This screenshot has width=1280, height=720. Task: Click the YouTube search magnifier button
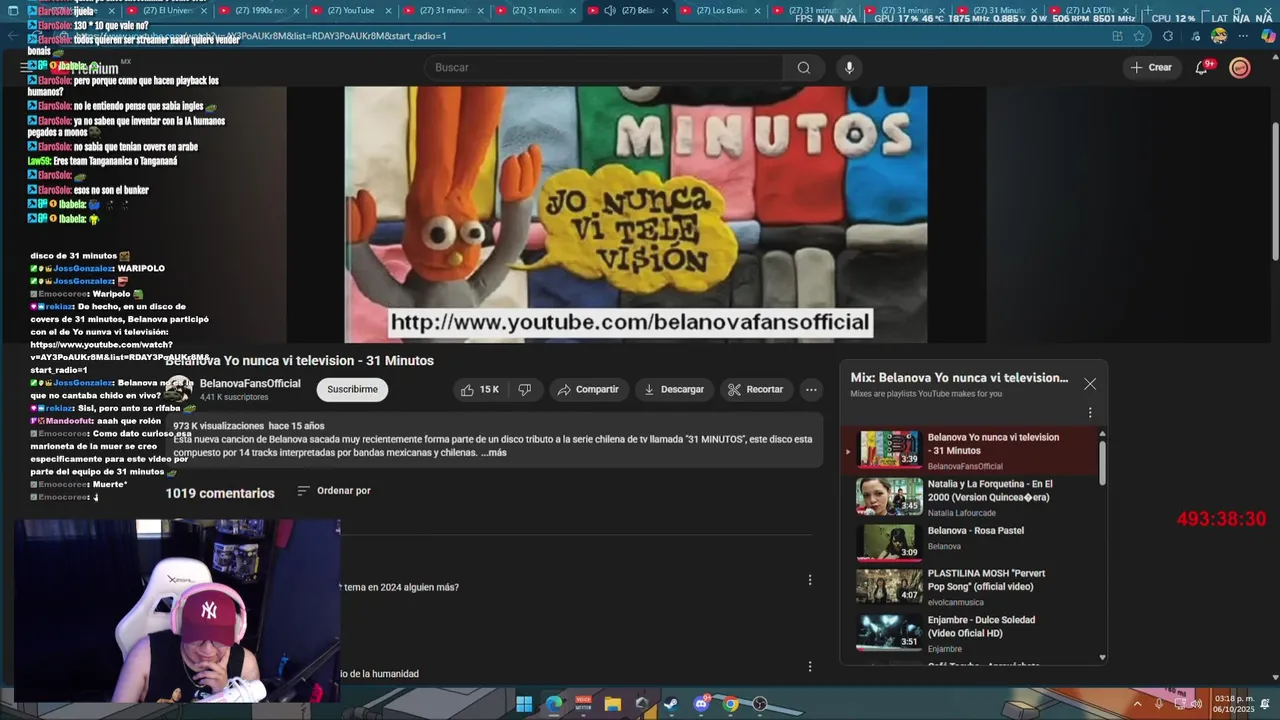click(803, 67)
